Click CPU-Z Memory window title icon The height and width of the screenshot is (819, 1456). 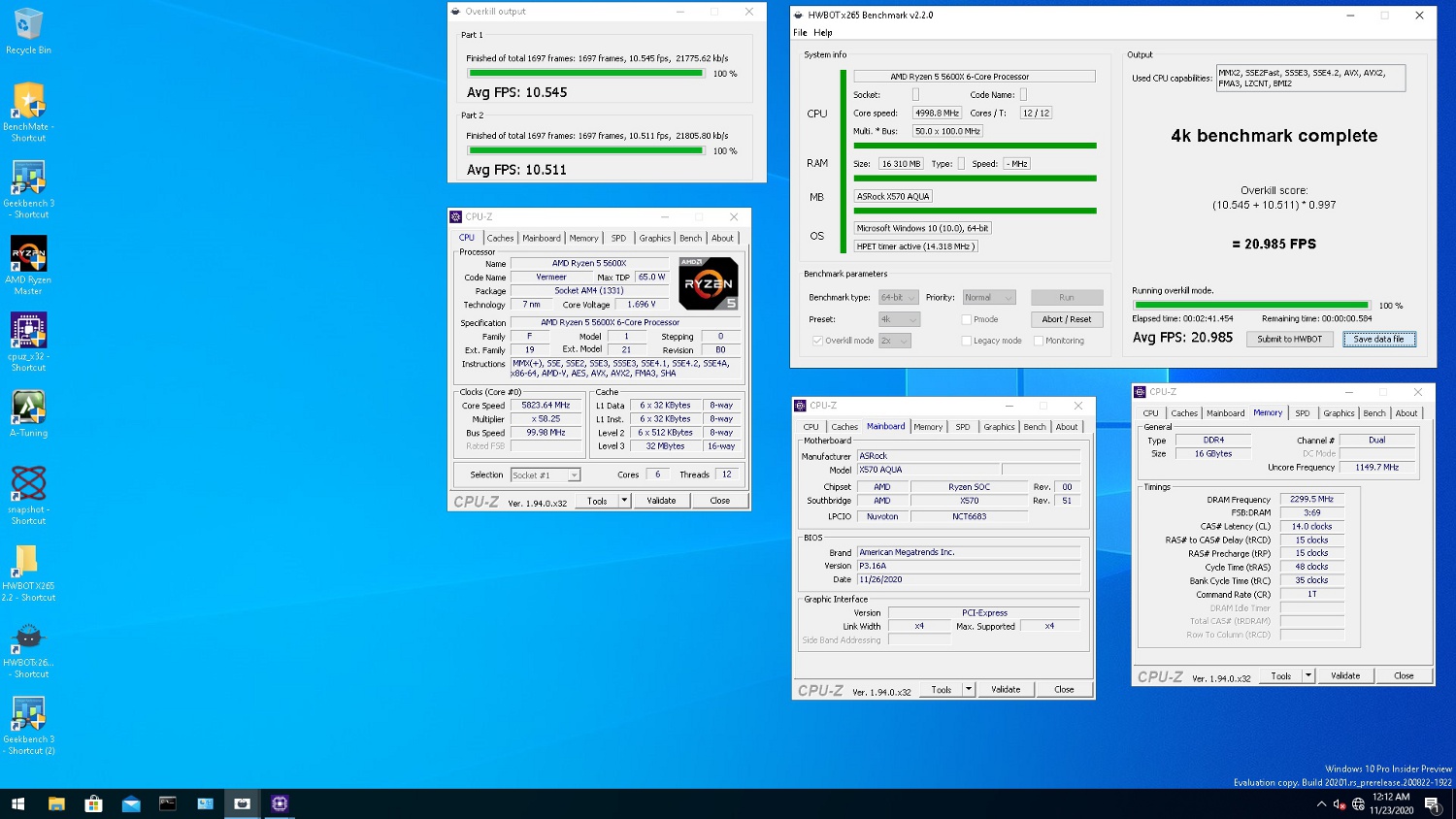point(1140,392)
